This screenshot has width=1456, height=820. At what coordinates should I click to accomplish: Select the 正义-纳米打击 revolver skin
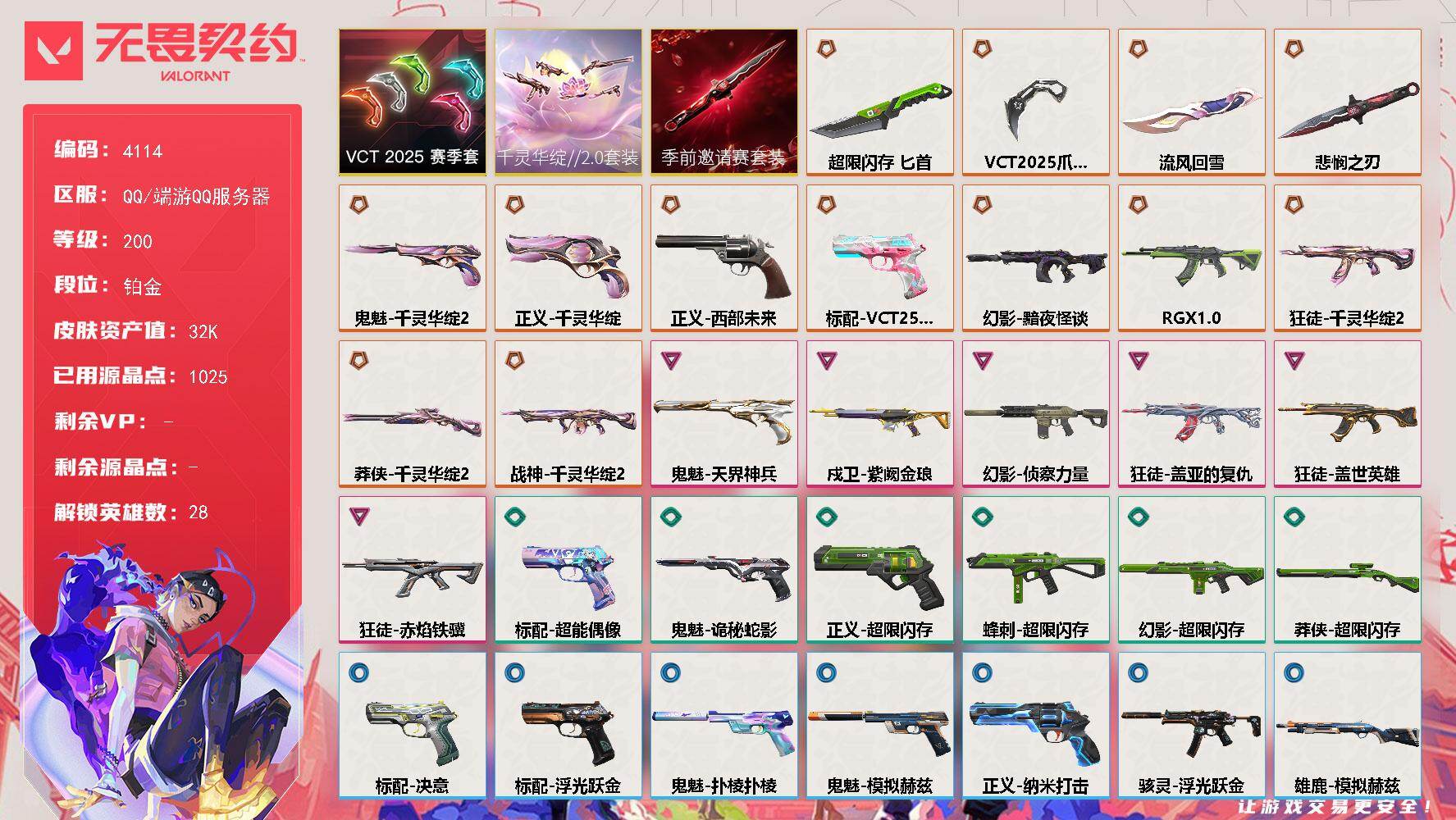coord(1035,725)
